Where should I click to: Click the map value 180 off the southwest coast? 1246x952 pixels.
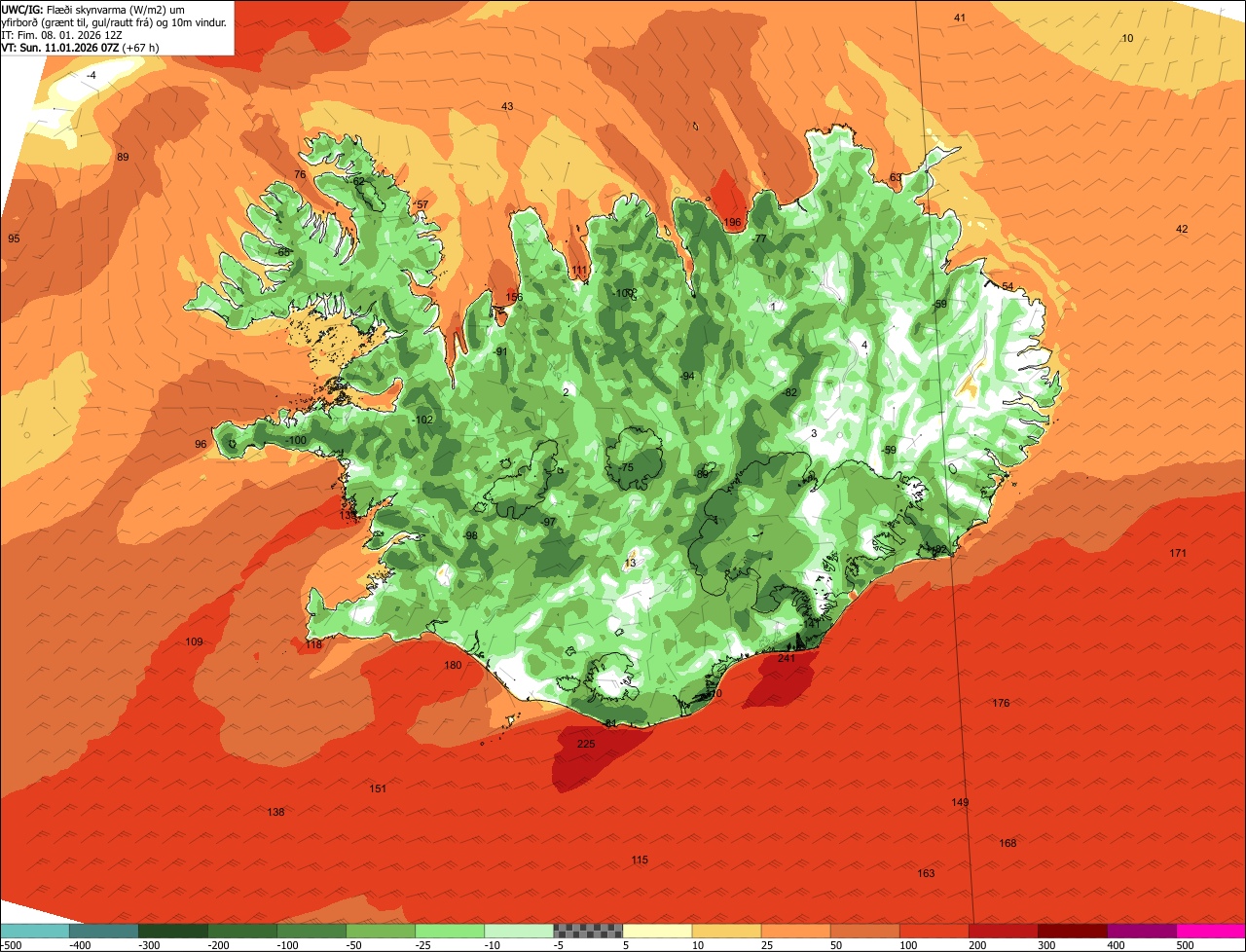pos(453,666)
